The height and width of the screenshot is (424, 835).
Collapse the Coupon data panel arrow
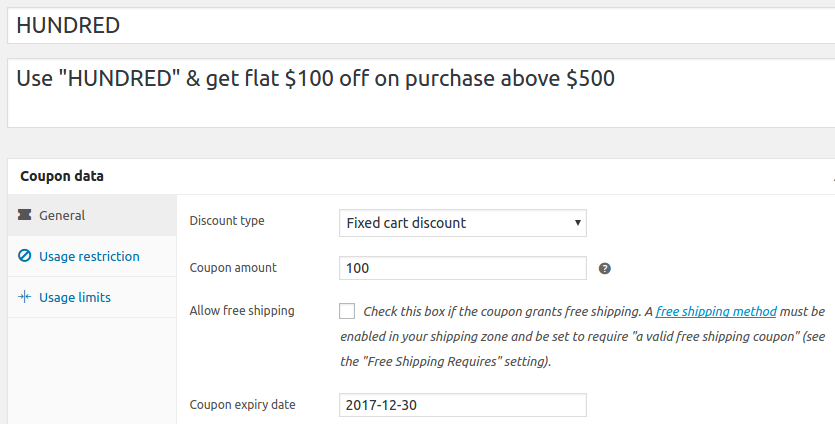click(832, 177)
